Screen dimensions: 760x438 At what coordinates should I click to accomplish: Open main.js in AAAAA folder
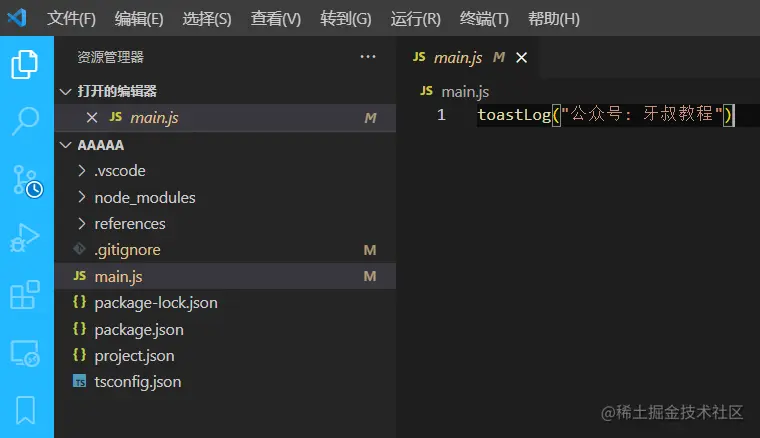pyautogui.click(x=225, y=276)
